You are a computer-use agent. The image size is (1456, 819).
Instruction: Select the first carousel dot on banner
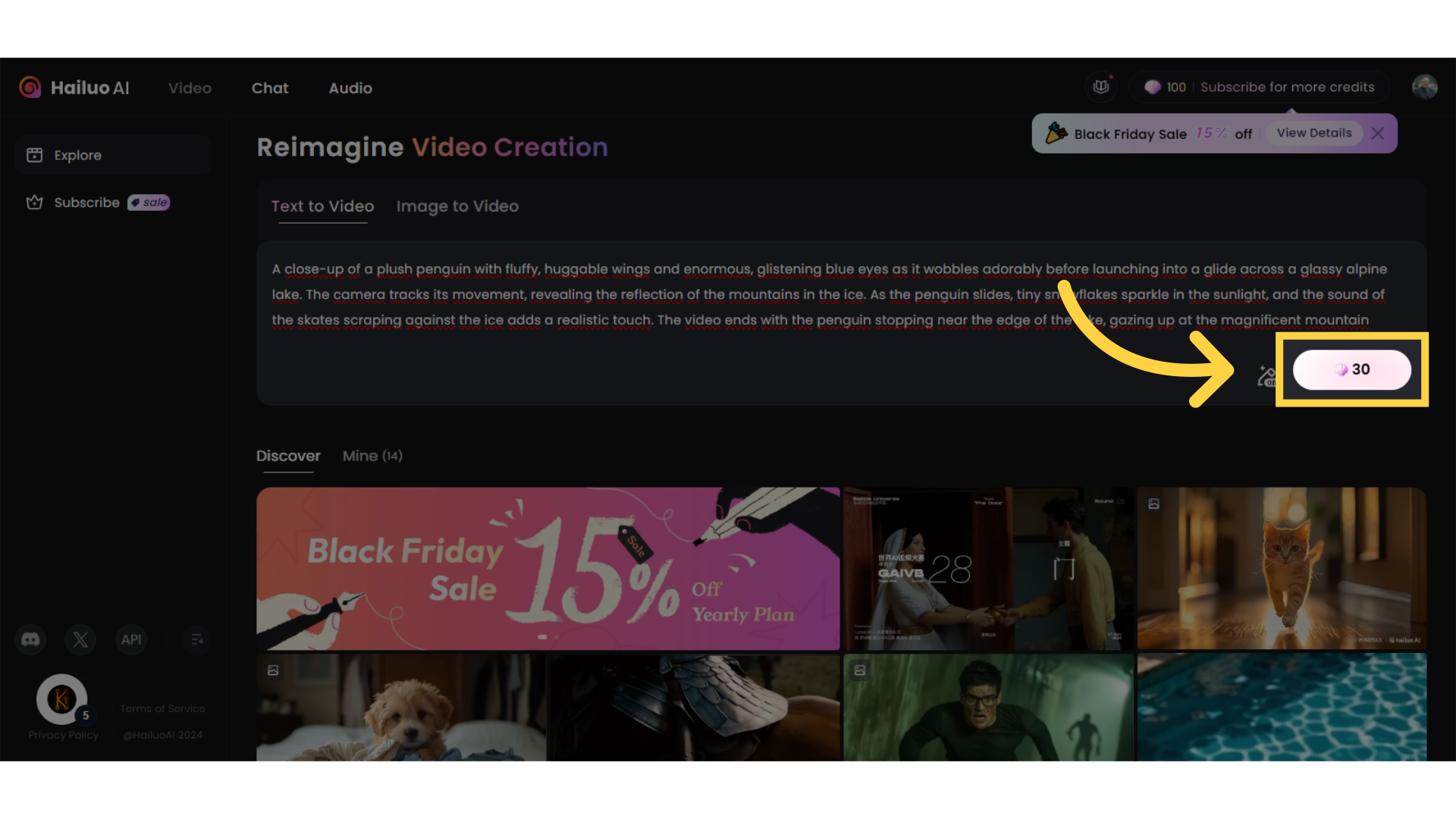[x=542, y=637]
